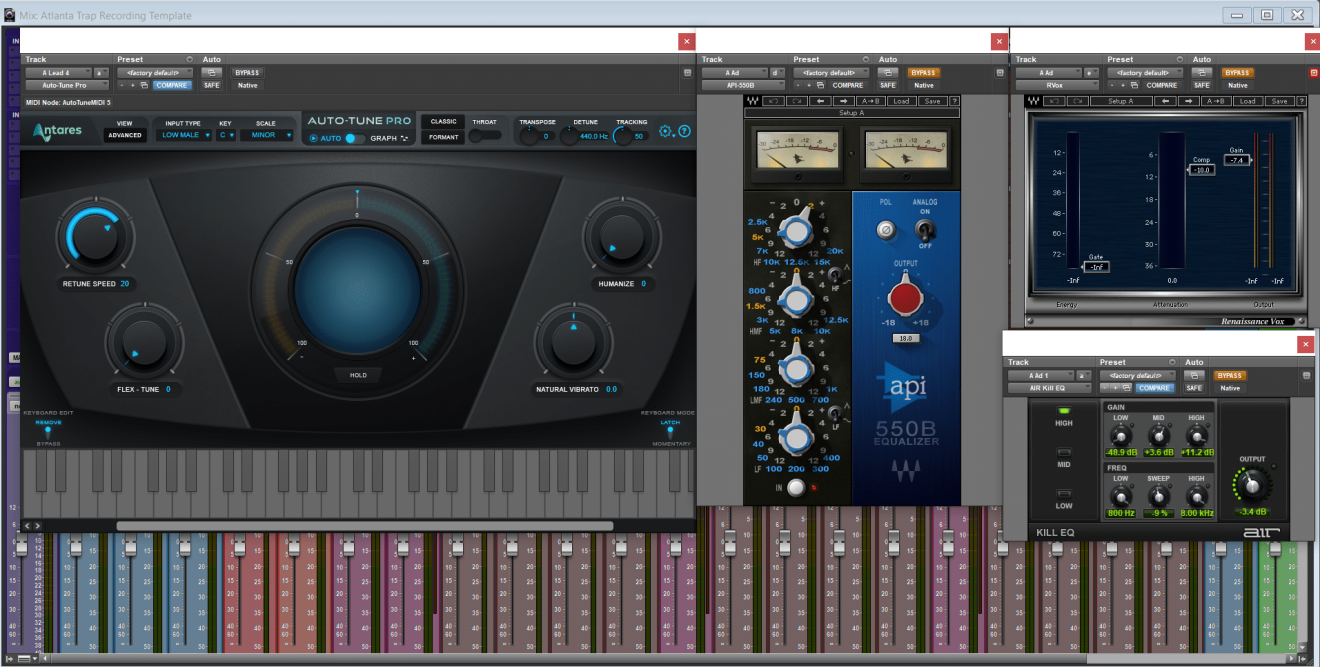Click the red target icon in RVox header
The image size is (1320, 667).
point(1313,73)
